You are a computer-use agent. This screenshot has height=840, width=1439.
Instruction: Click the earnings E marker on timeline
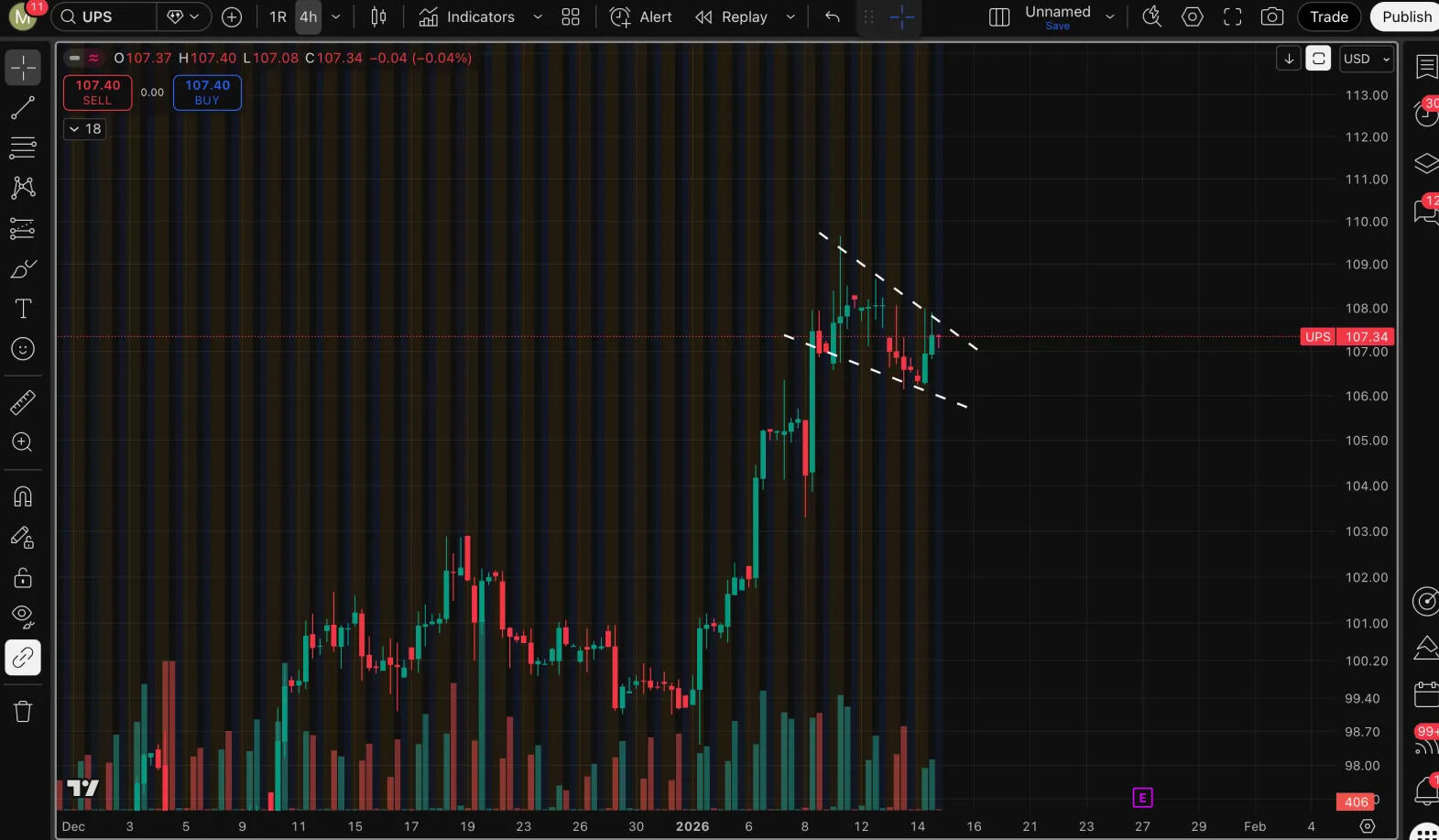pos(1142,798)
